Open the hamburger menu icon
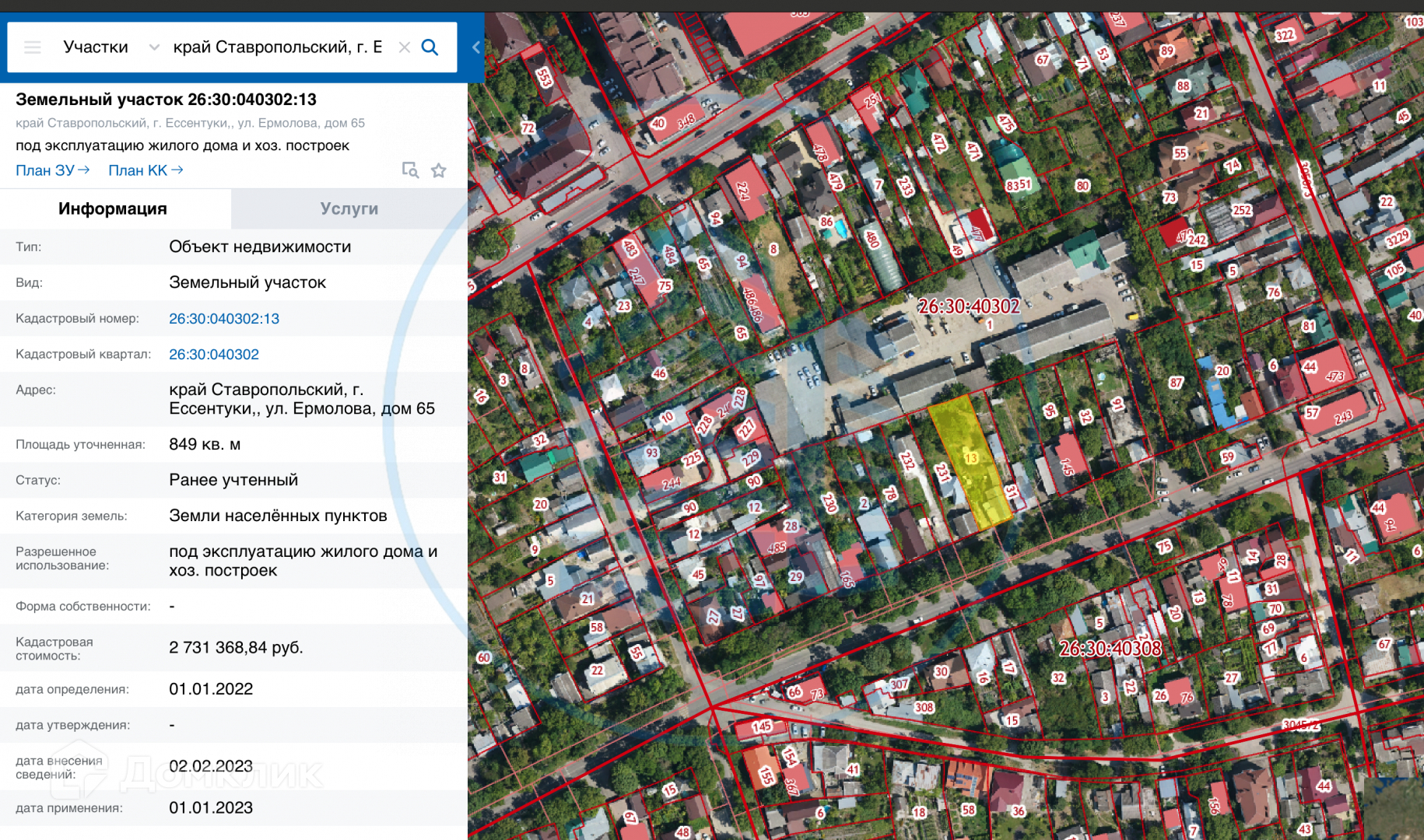The height and width of the screenshot is (840, 1424). pyautogui.click(x=33, y=47)
